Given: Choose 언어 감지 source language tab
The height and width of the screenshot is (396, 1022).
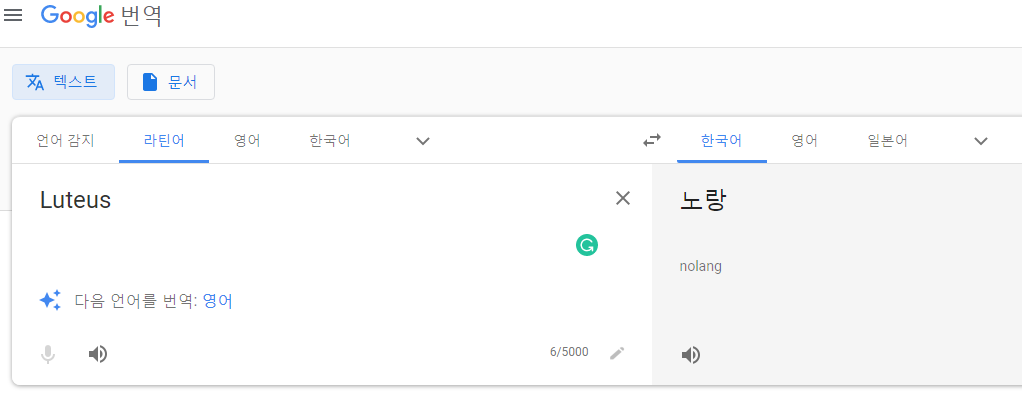Looking at the screenshot, I should point(65,140).
